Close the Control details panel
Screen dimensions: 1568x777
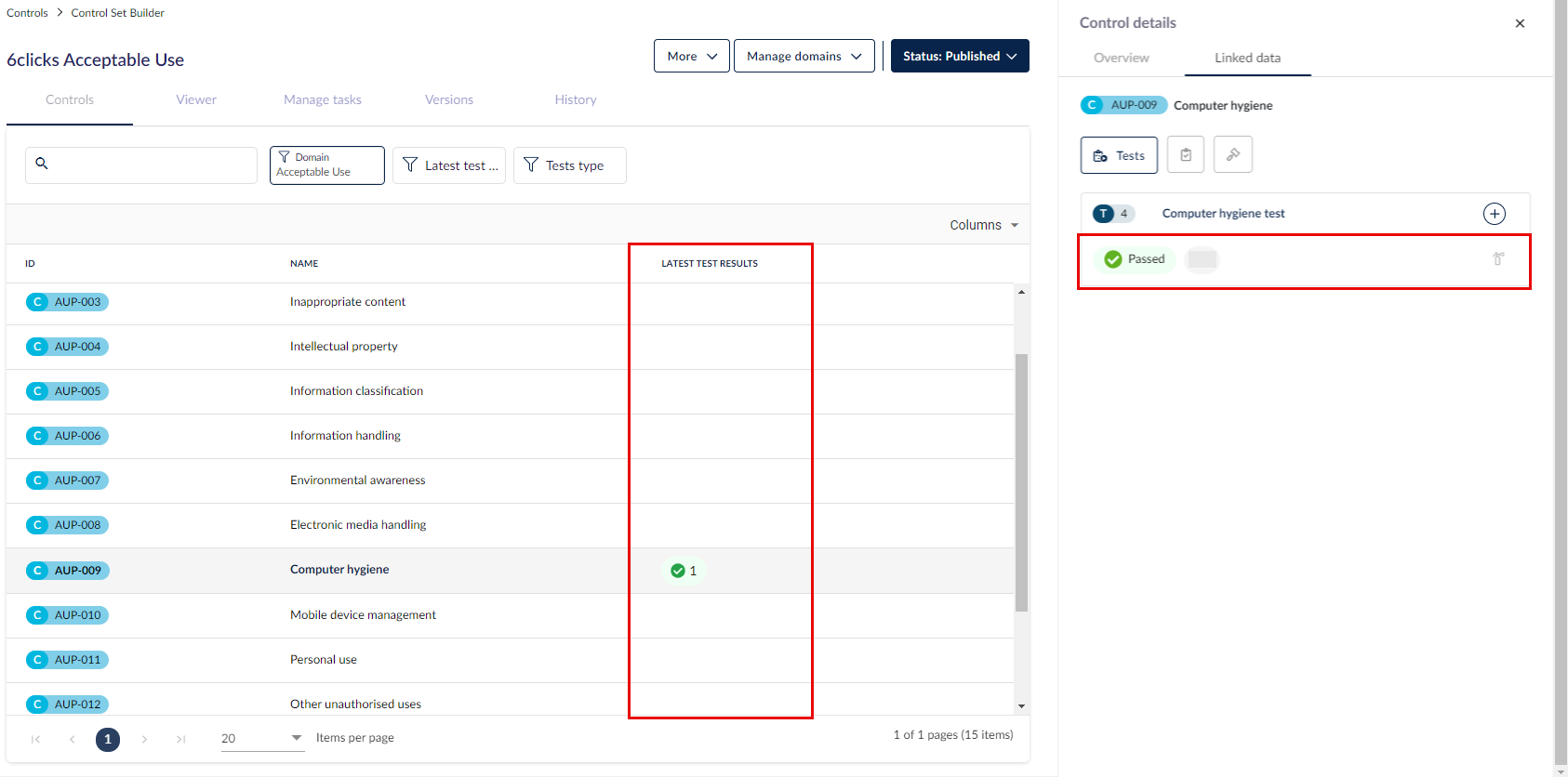pos(1520,23)
